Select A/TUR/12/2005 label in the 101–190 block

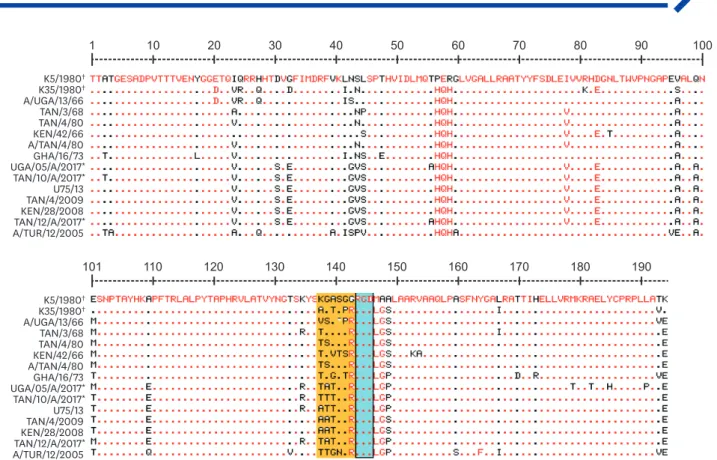(48, 454)
